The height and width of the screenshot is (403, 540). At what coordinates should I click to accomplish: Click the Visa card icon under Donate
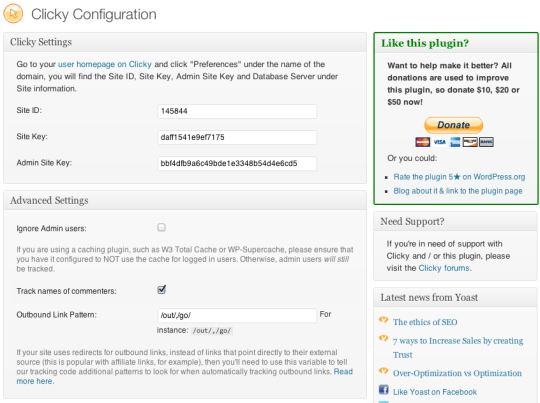(x=439, y=142)
